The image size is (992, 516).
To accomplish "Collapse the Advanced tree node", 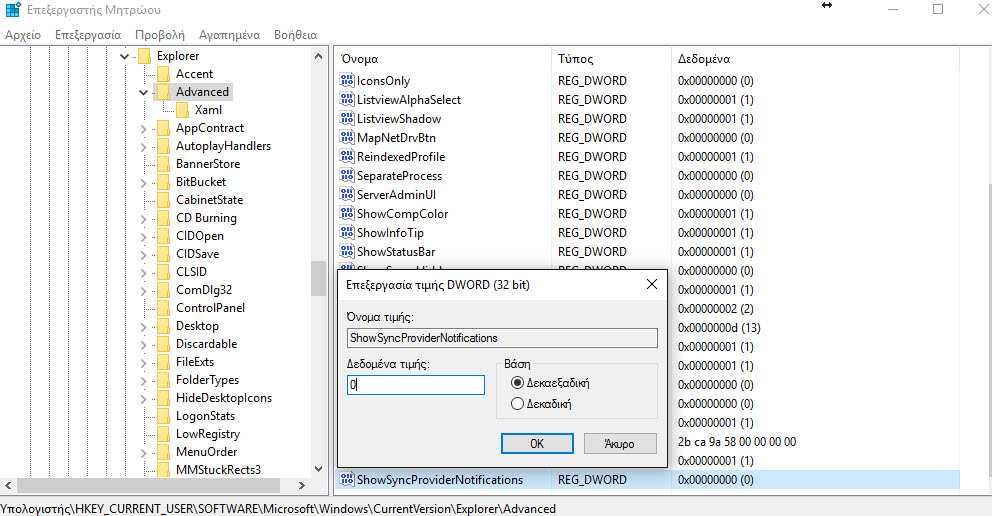I will coord(144,92).
